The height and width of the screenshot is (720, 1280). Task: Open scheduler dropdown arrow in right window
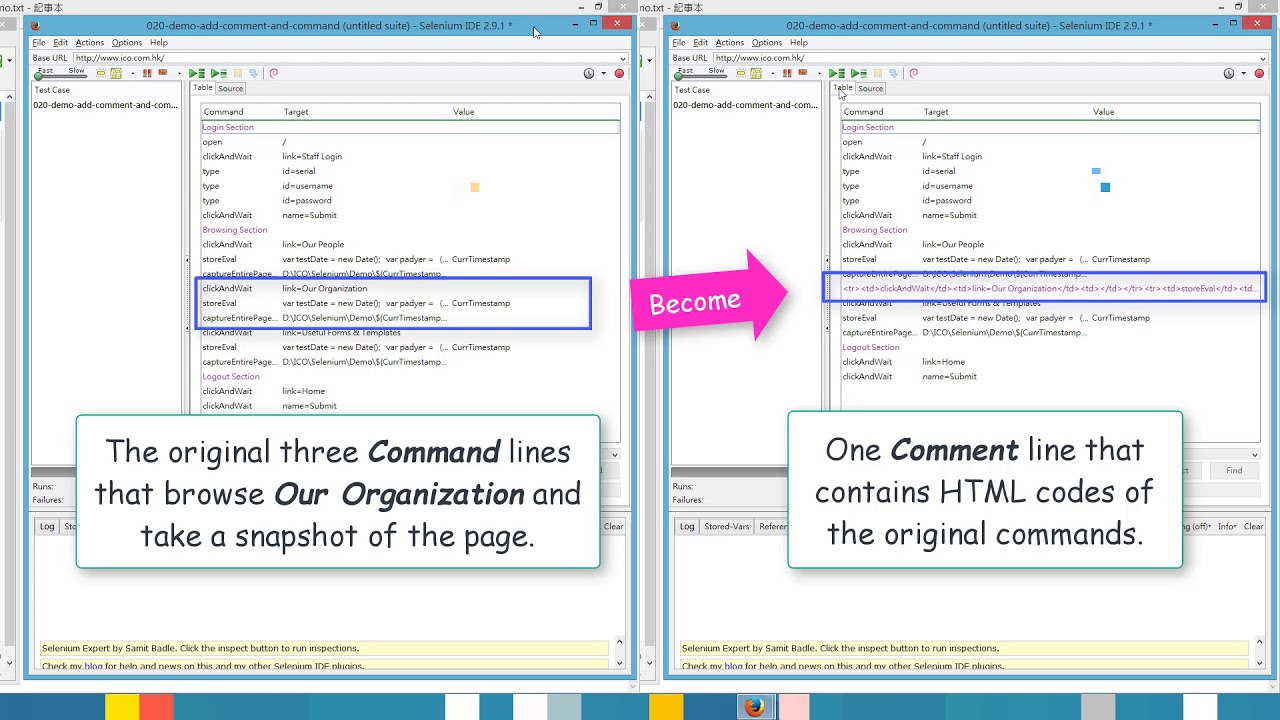(1243, 73)
